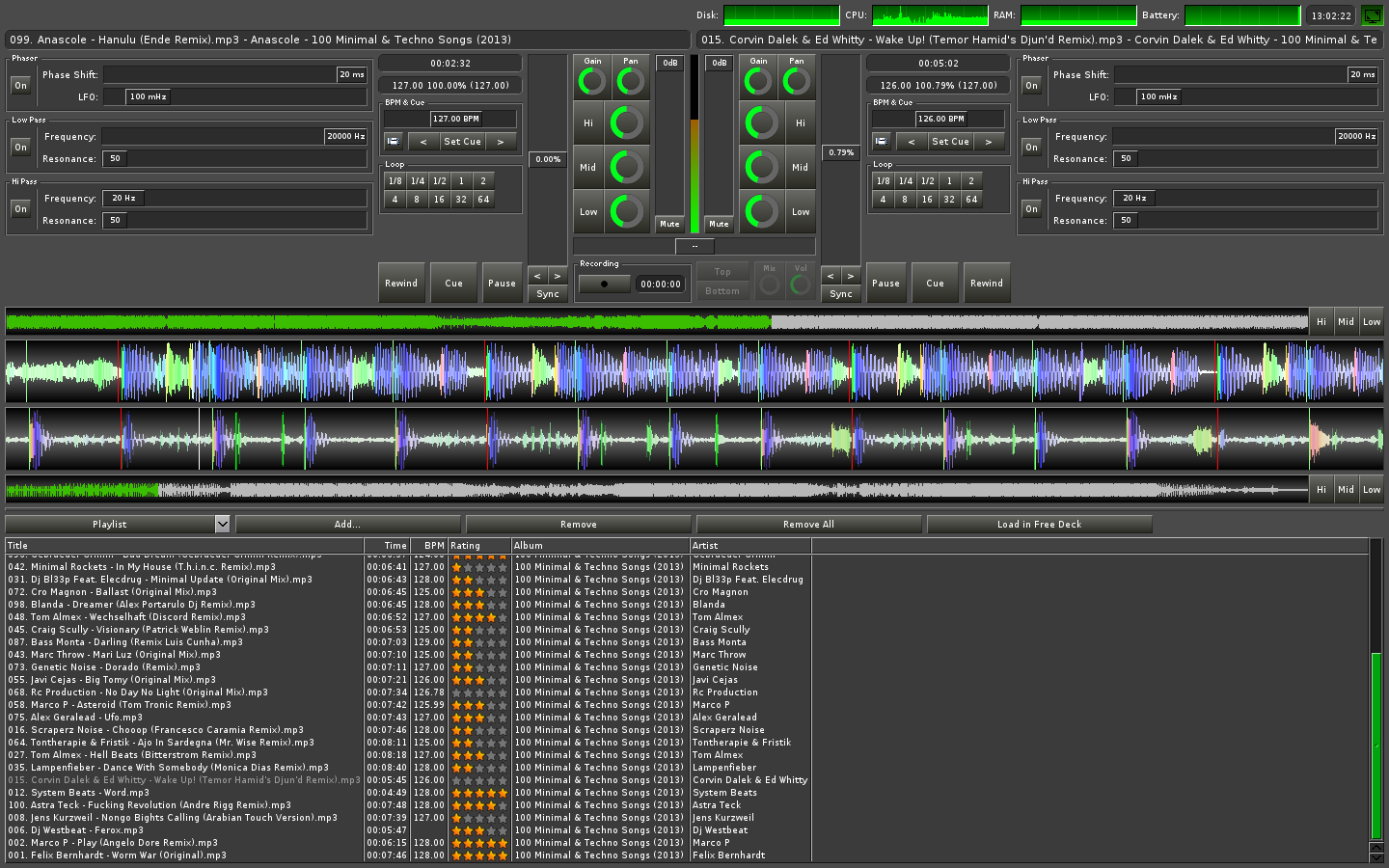The height and width of the screenshot is (868, 1389).
Task: Toggle the left deck Phaser On button
Action: [20, 86]
